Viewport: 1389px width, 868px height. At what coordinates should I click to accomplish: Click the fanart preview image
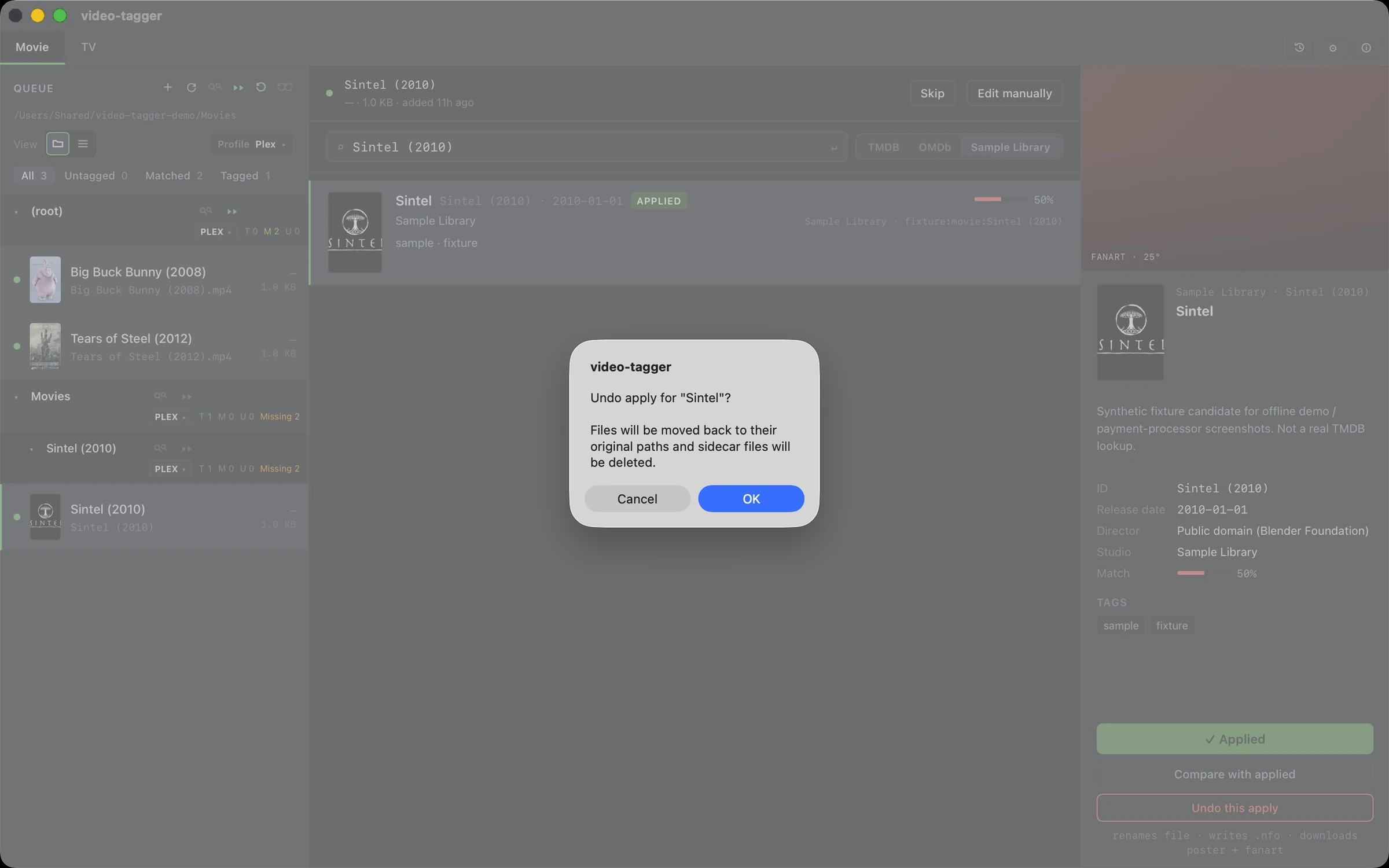tap(1234, 168)
